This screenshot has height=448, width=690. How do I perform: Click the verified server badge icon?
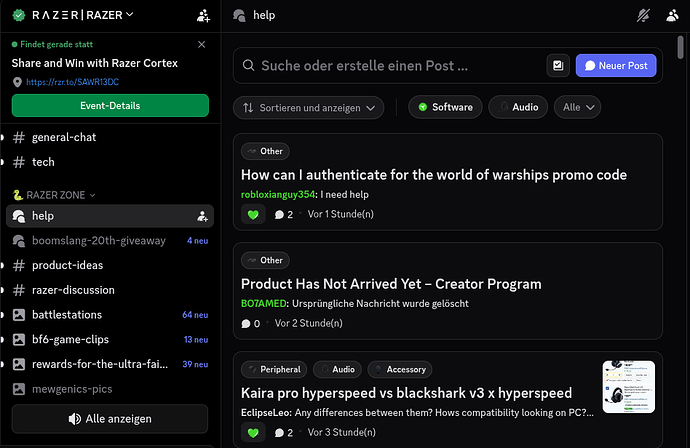[19, 15]
